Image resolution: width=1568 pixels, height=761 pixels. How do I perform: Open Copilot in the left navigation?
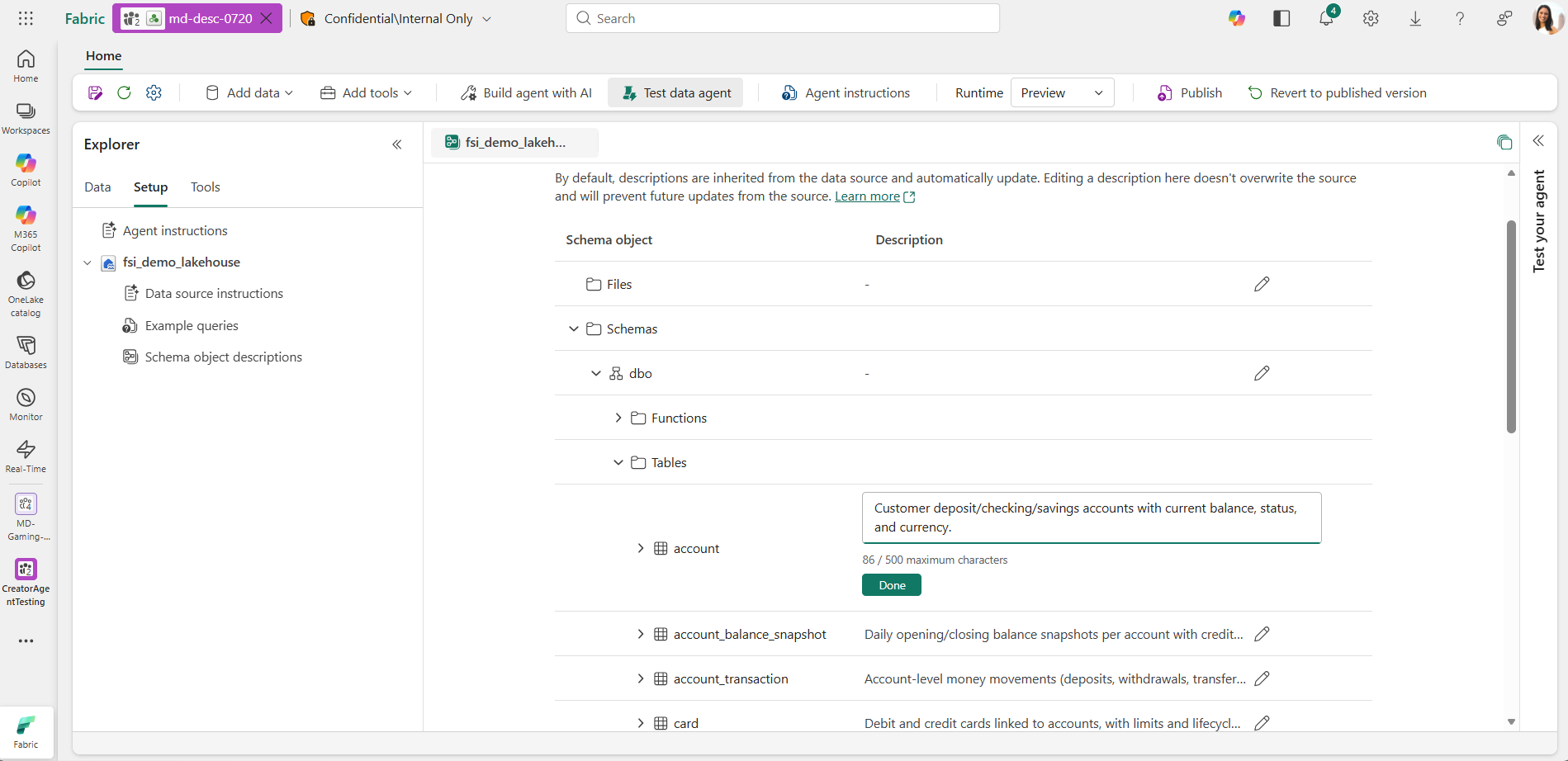click(x=26, y=171)
